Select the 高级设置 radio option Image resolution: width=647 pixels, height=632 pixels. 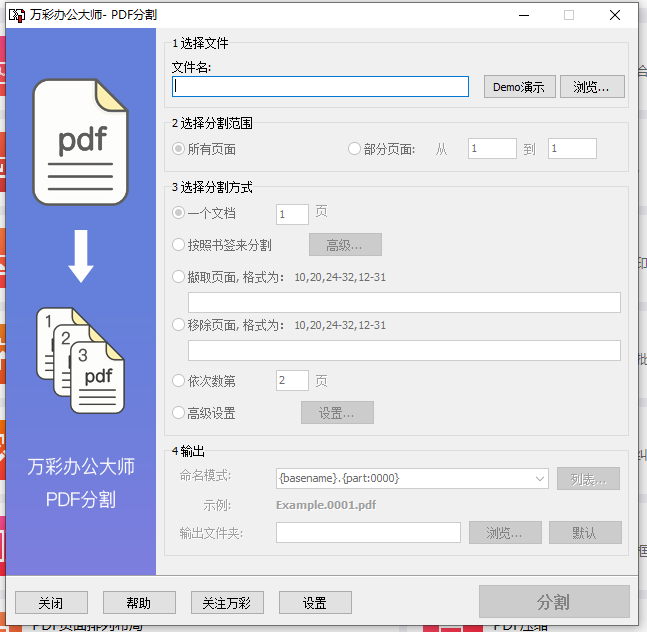[x=179, y=413]
